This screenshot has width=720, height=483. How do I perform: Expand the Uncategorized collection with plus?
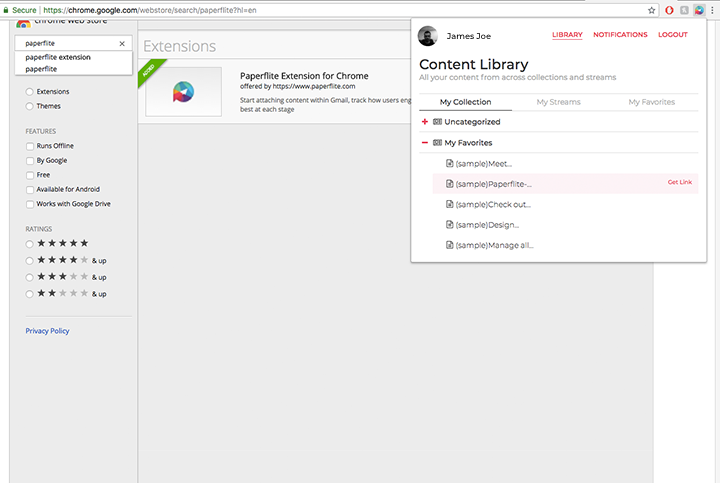[x=425, y=122]
